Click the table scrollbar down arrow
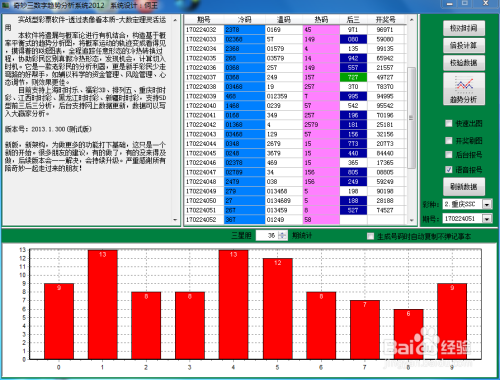 point(411,220)
